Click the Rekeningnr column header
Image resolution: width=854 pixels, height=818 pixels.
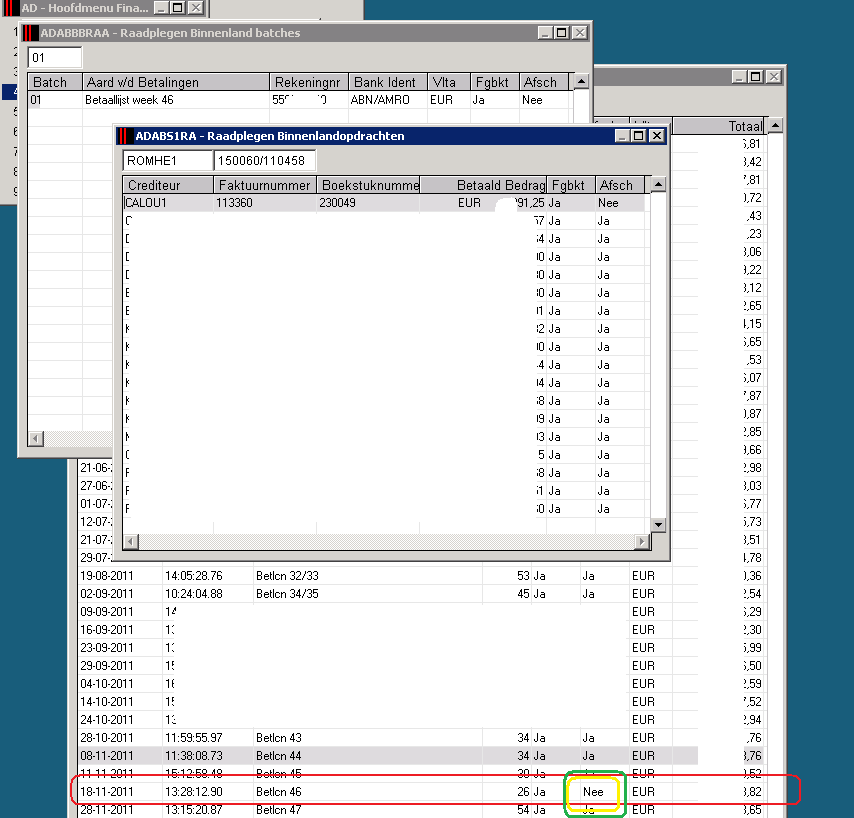(x=309, y=82)
